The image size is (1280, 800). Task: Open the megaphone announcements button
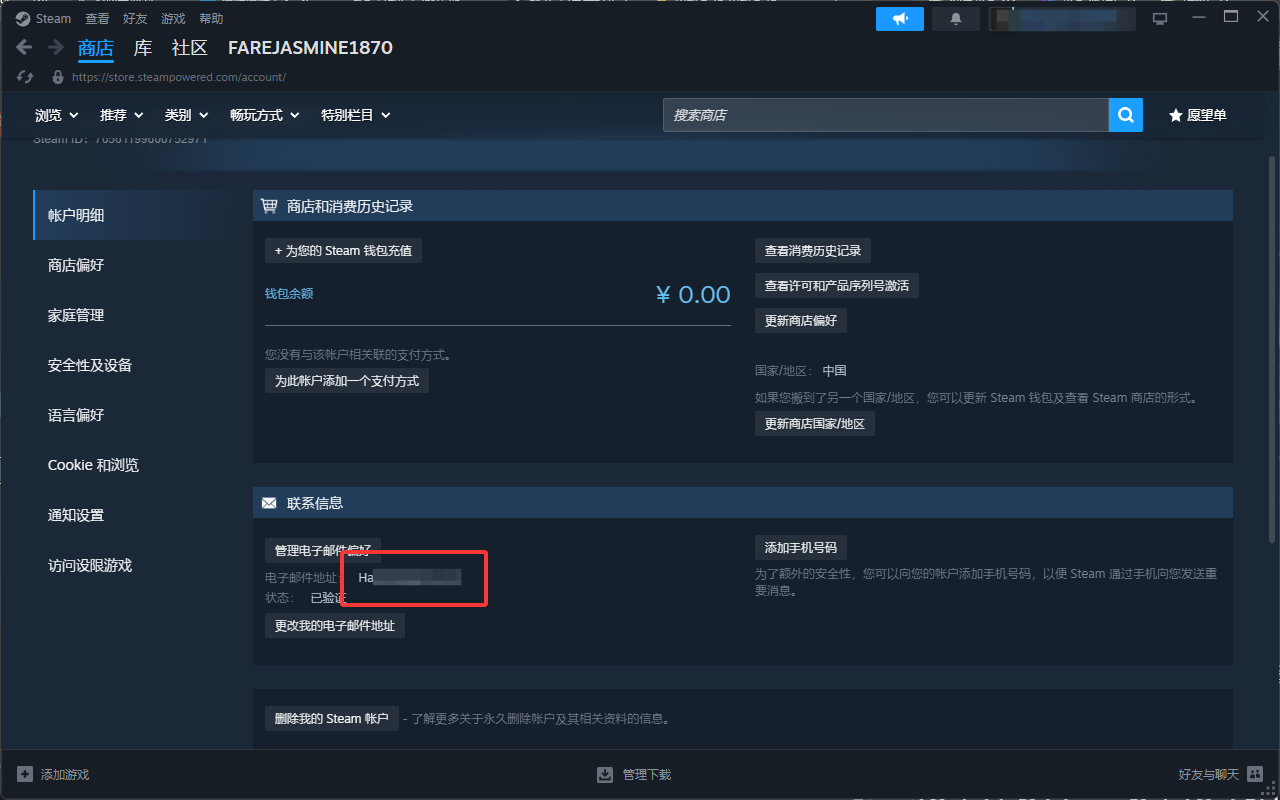coord(900,19)
